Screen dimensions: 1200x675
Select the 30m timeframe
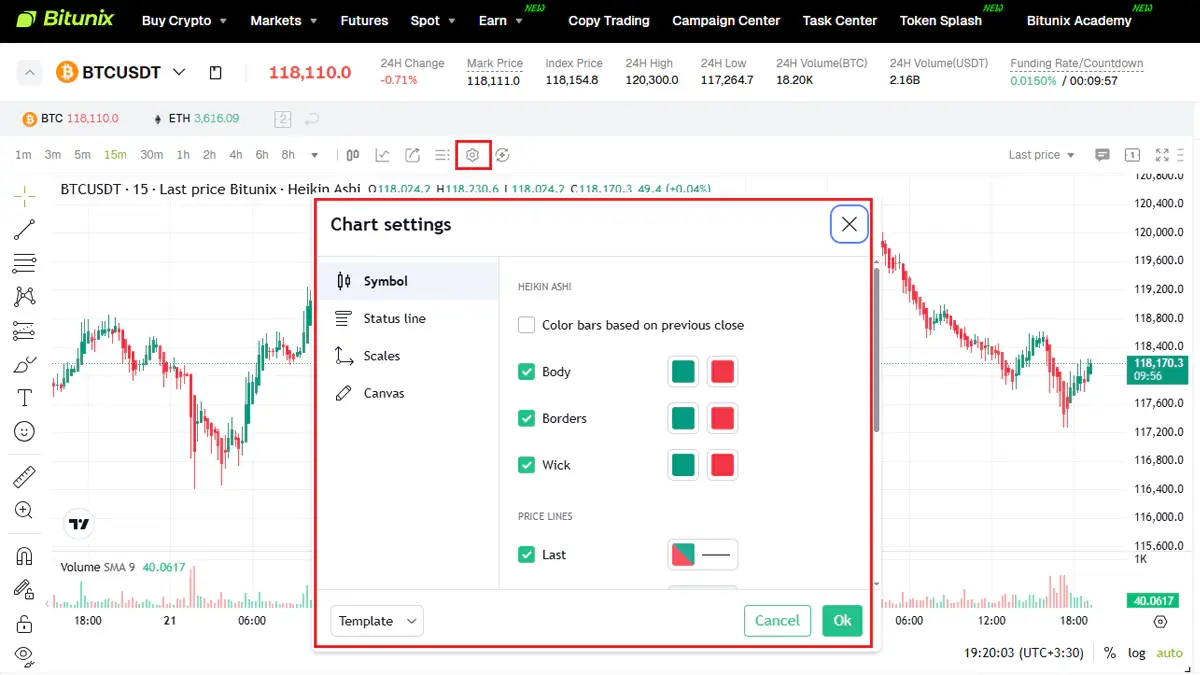tap(152, 155)
